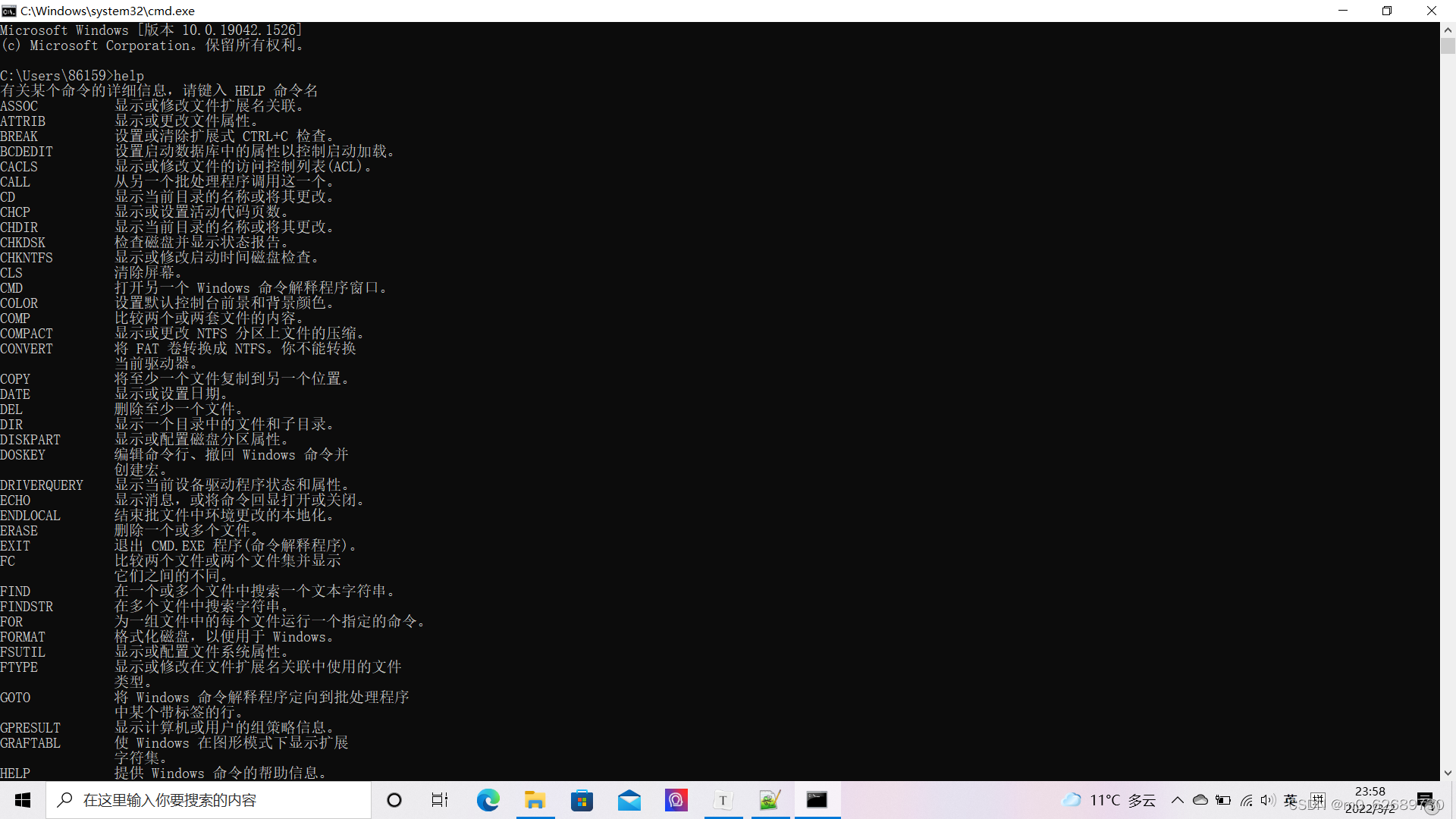Image resolution: width=1456 pixels, height=819 pixels.
Task: Close the cmd window
Action: click(1432, 11)
